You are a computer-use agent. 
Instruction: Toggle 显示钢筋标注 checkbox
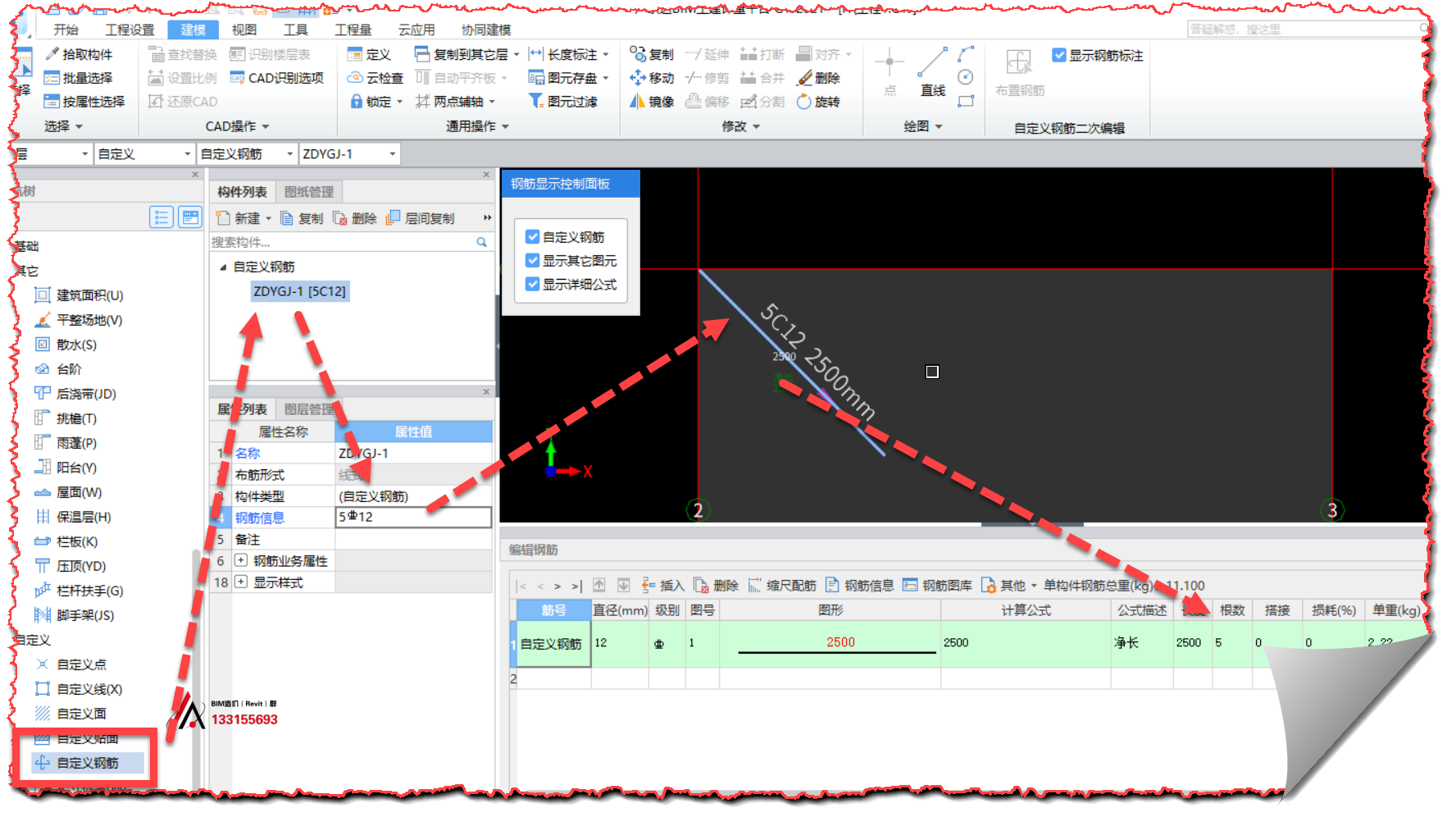pos(1059,55)
